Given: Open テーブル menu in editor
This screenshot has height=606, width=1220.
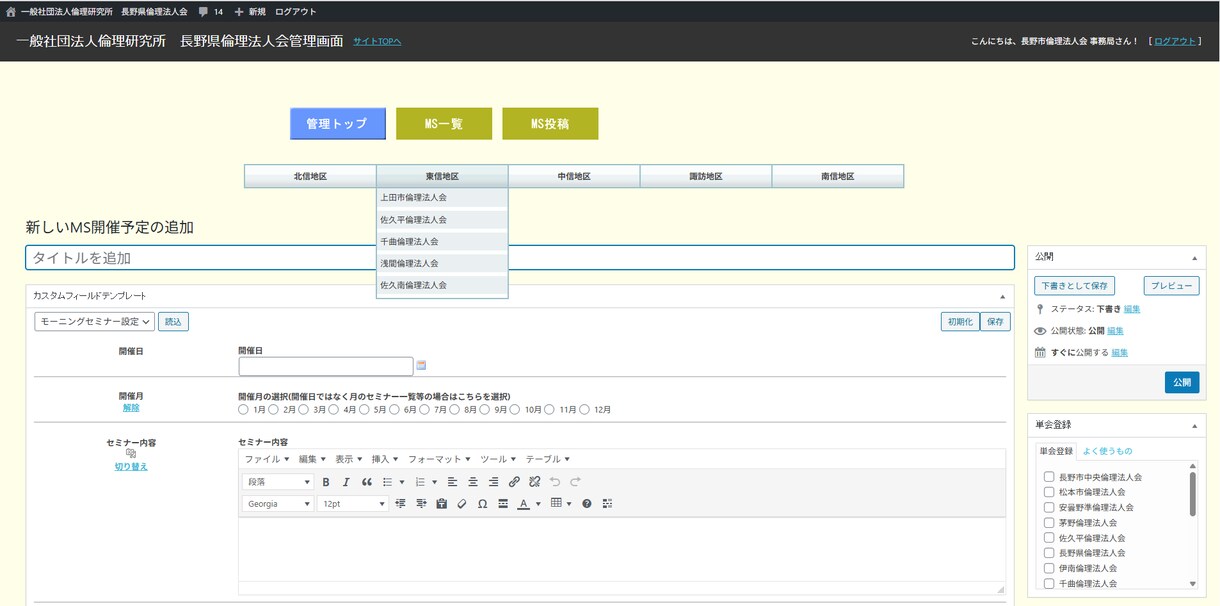Looking at the screenshot, I should (x=547, y=459).
